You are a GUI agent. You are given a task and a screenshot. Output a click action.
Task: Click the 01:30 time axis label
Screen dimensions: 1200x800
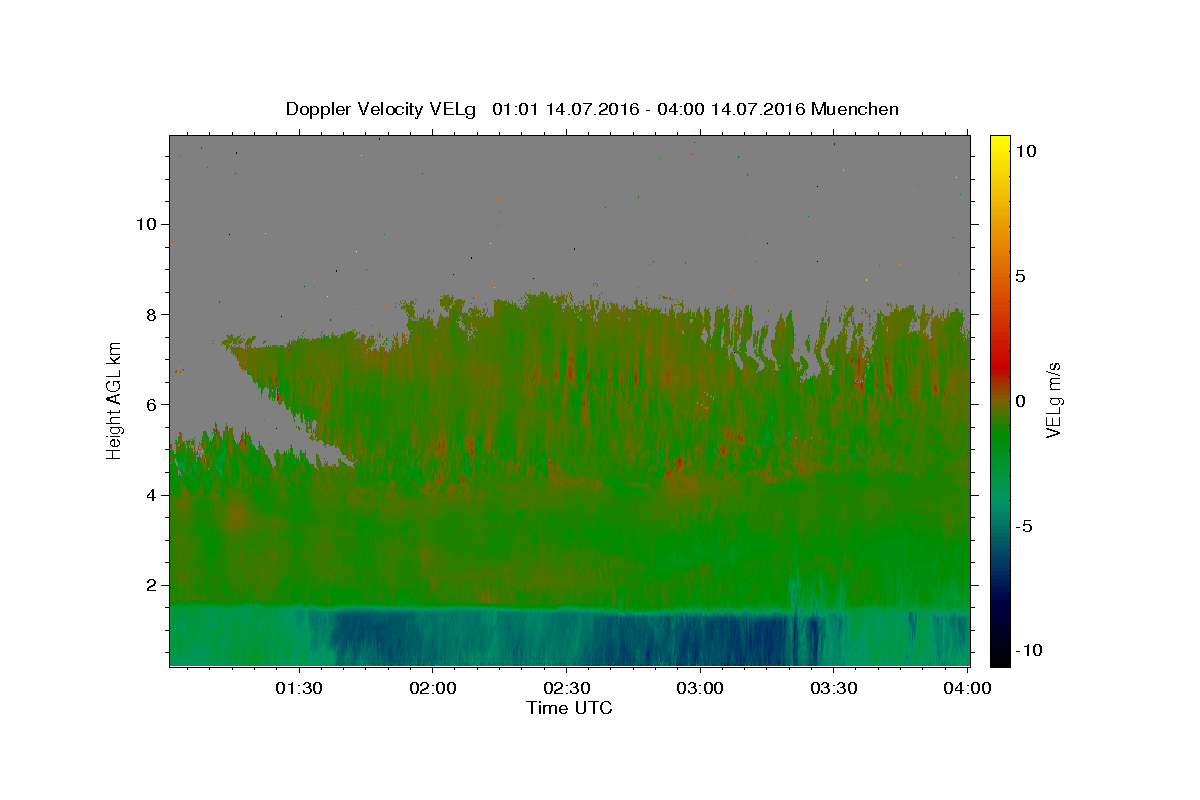(x=299, y=689)
